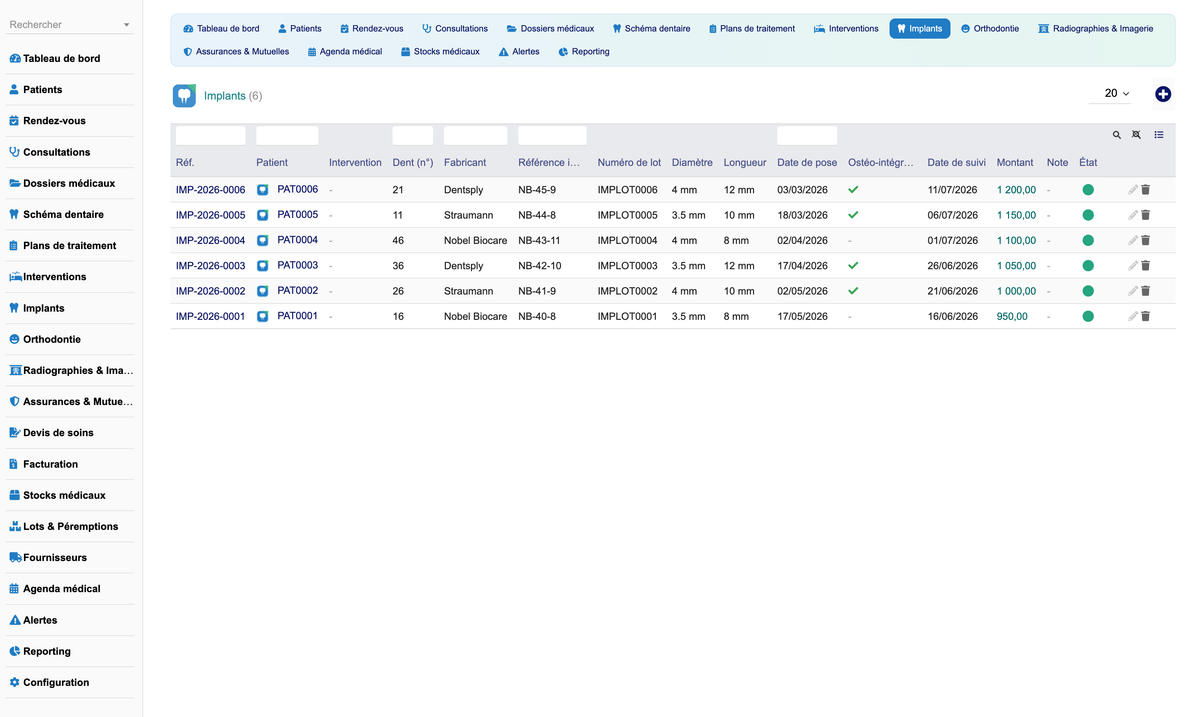Edit implant IMP-2026-0002 with pencil icon
Screen dimensions: 1200x717
[1133, 291]
